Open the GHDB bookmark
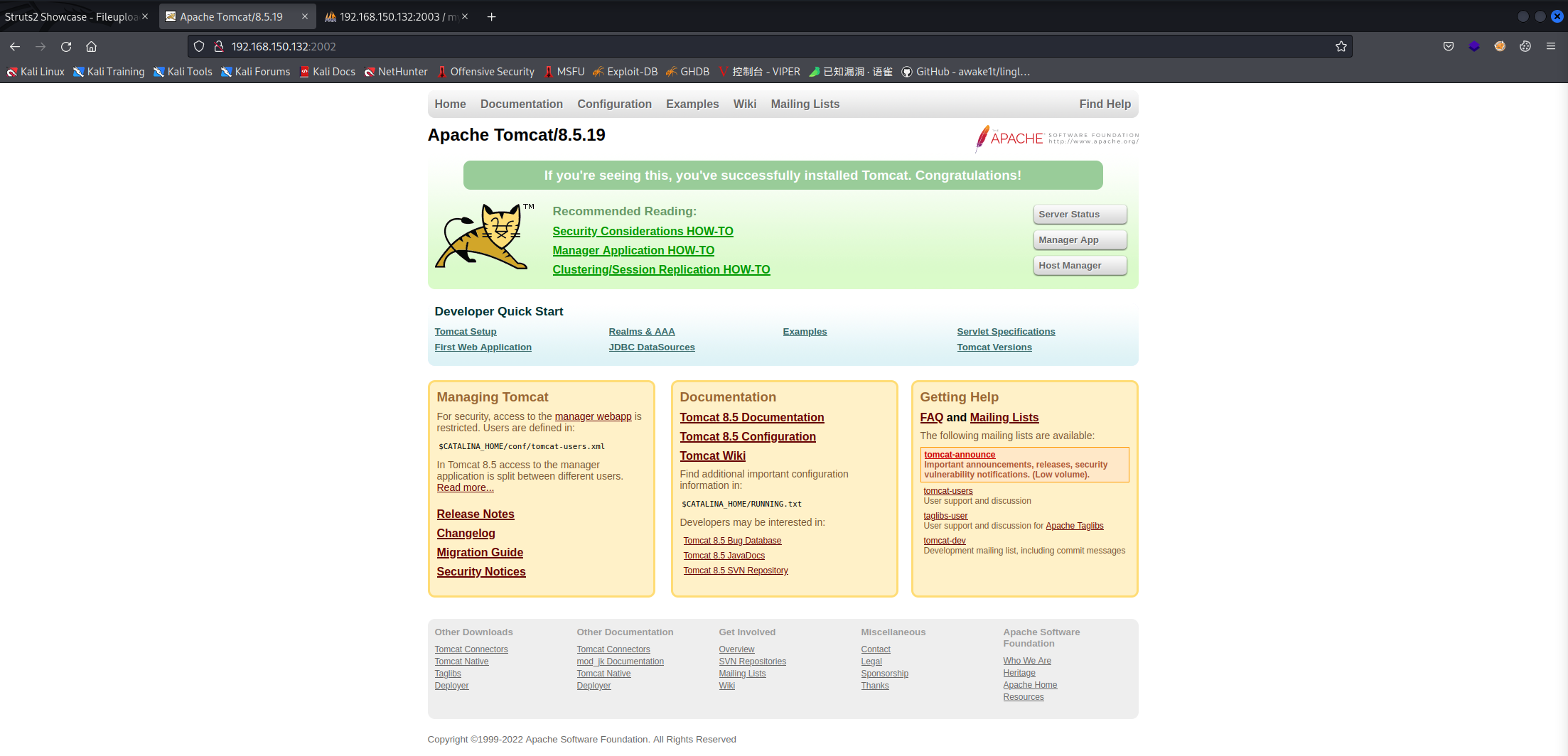The image size is (1568, 756). point(687,72)
